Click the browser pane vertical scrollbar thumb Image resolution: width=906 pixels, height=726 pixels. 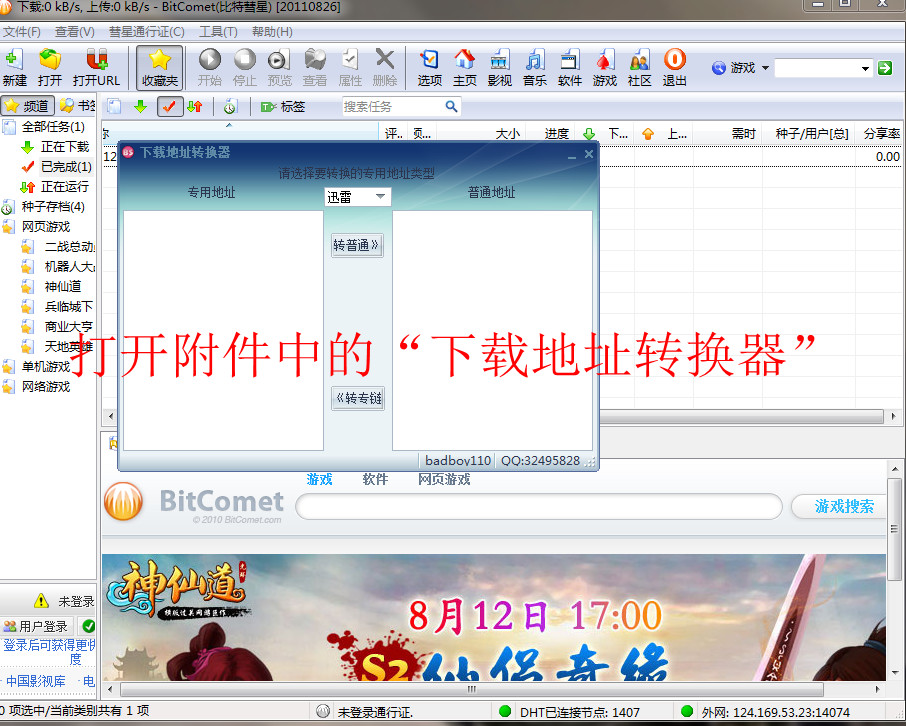[894, 528]
